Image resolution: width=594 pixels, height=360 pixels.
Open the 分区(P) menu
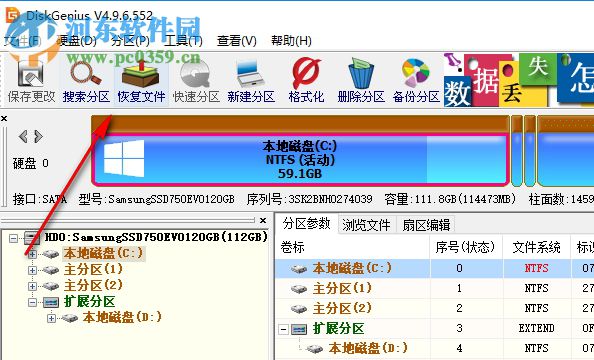pyautogui.click(x=130, y=41)
